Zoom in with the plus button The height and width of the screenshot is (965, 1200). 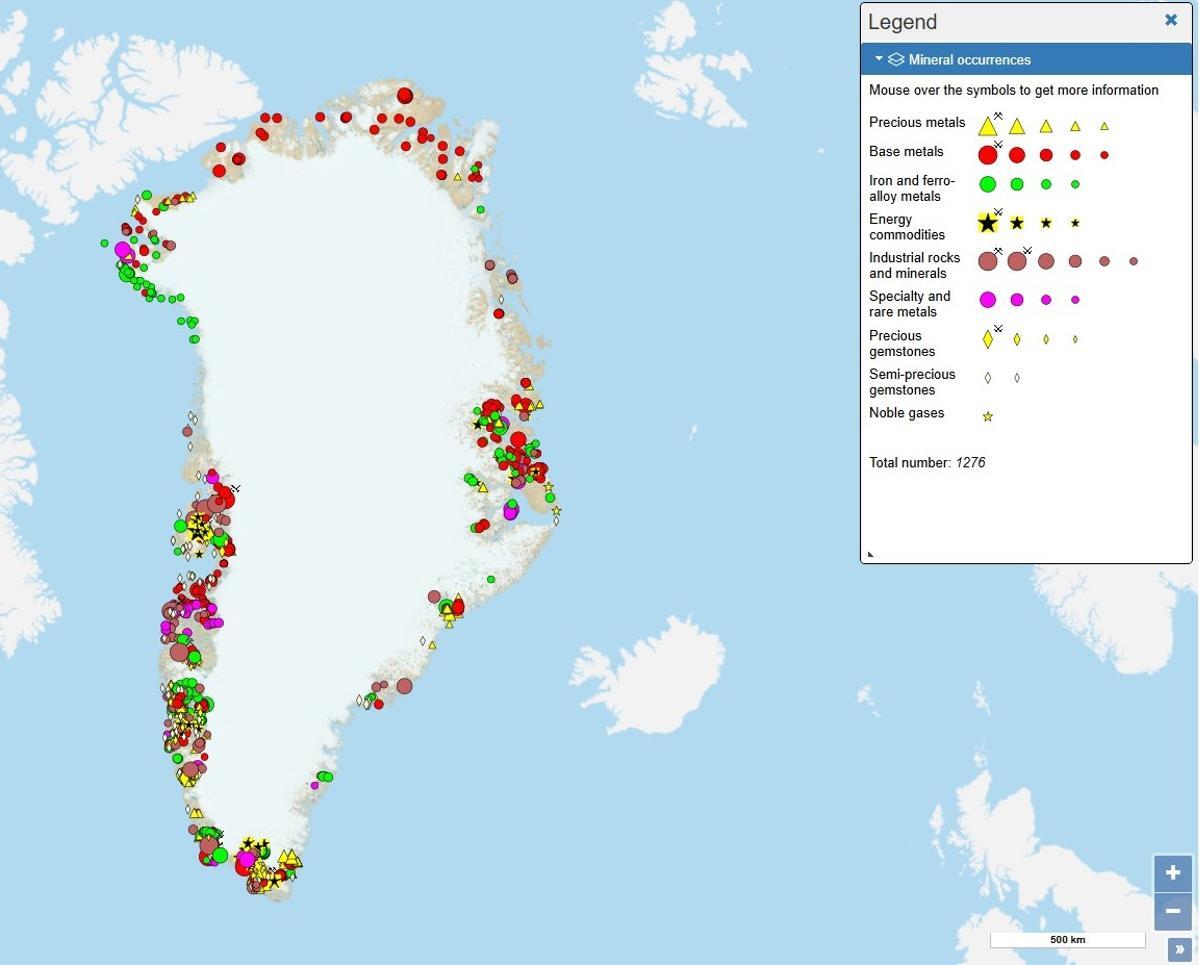[x=1172, y=873]
